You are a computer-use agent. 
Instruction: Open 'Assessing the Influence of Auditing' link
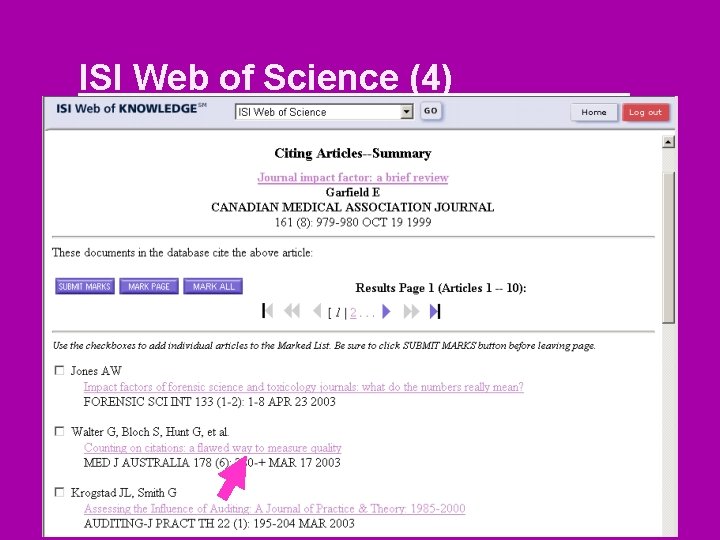[x=275, y=508]
